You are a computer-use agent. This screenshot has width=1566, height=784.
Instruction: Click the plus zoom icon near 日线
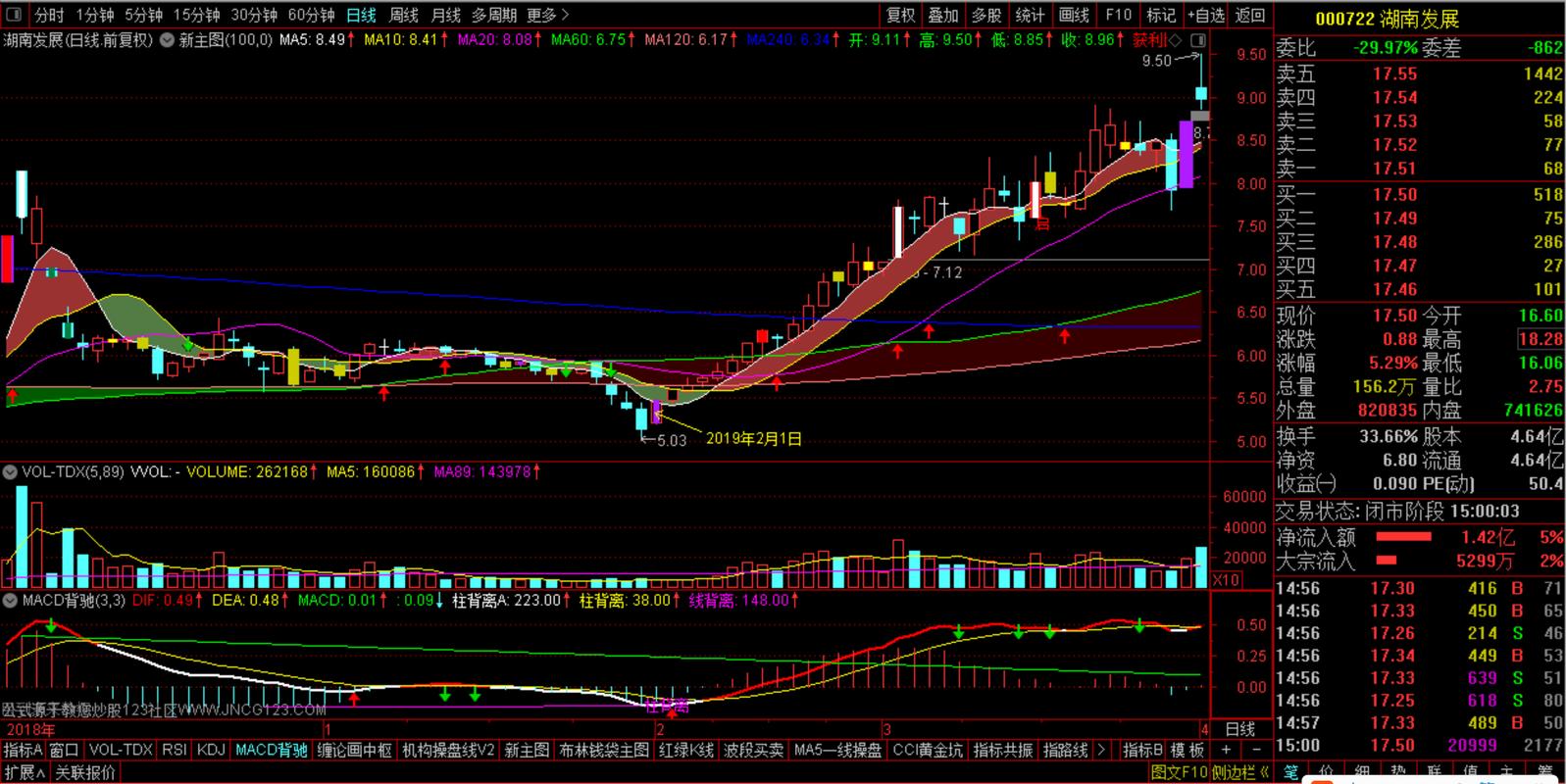tap(1226, 750)
